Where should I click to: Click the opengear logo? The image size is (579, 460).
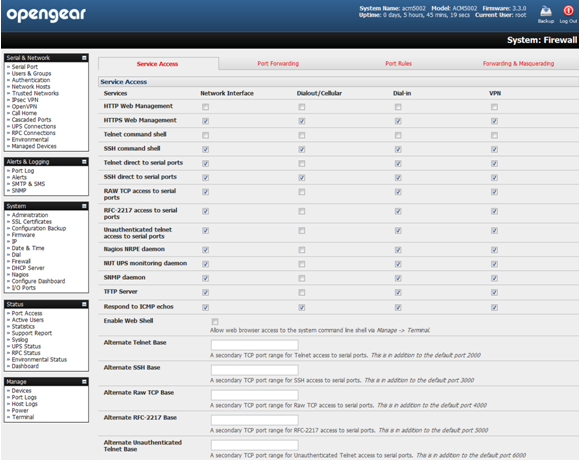(46, 15)
